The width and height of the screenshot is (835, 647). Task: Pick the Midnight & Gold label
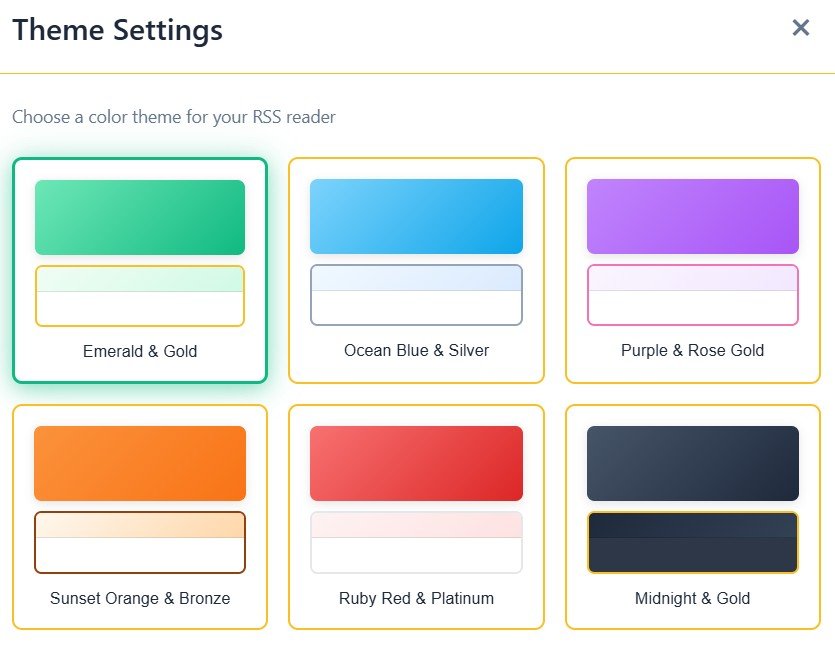click(692, 599)
